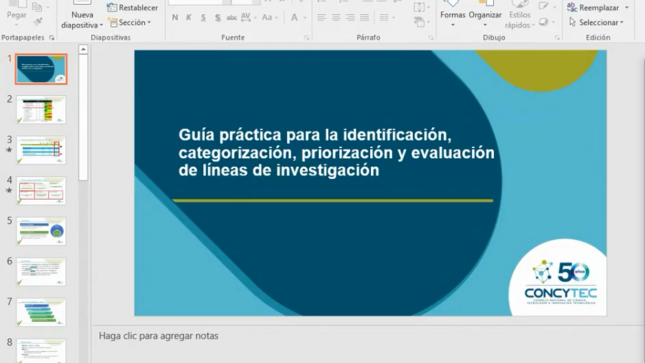This screenshot has width=645, height=363.
Task: Open change case Aa dropdown
Action: (270, 17)
